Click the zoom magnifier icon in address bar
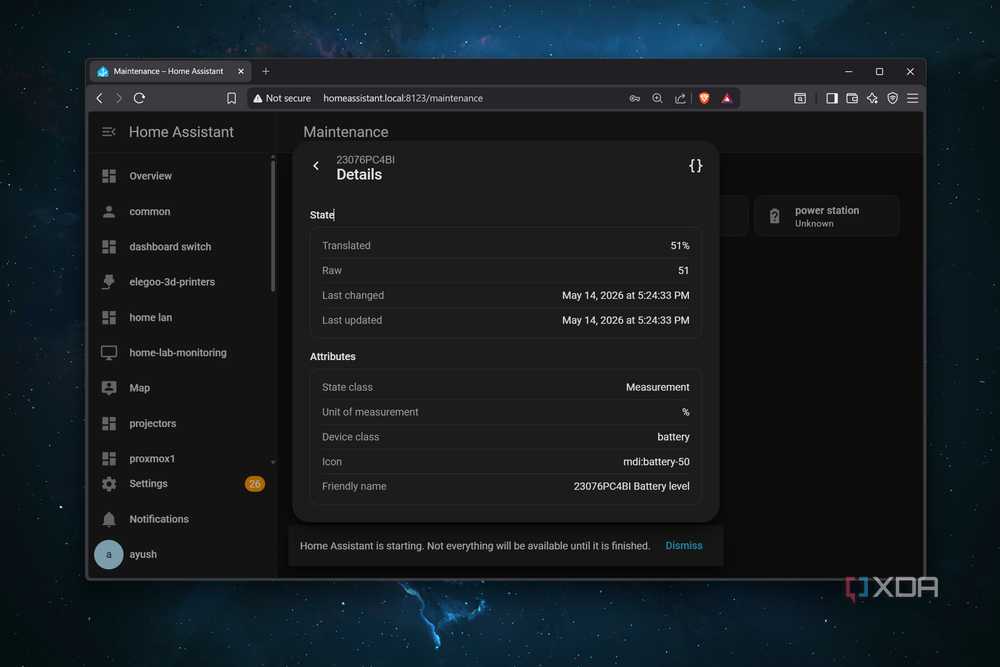This screenshot has height=667, width=1000. [657, 98]
